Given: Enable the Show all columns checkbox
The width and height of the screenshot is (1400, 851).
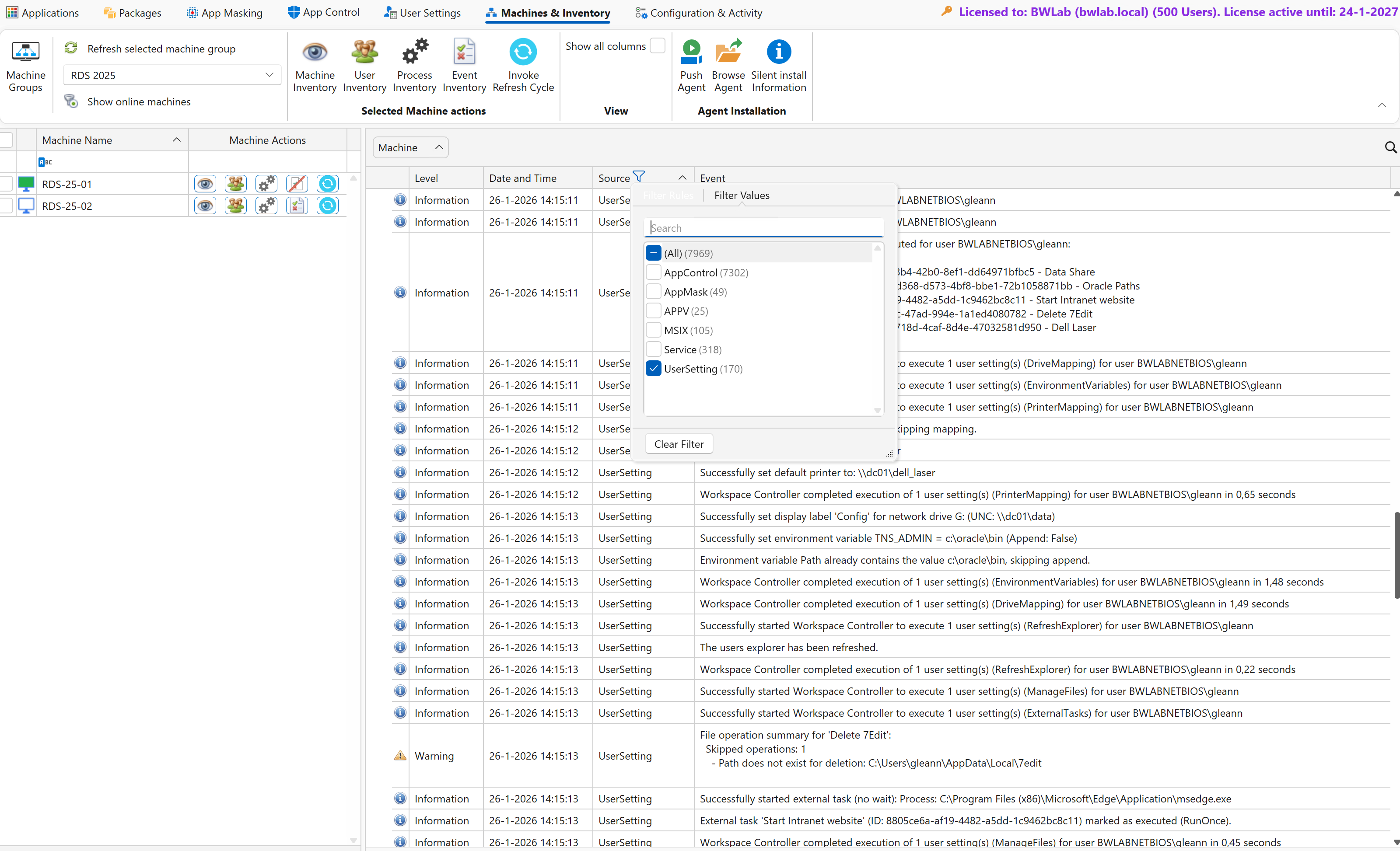Looking at the screenshot, I should pyautogui.click(x=657, y=46).
